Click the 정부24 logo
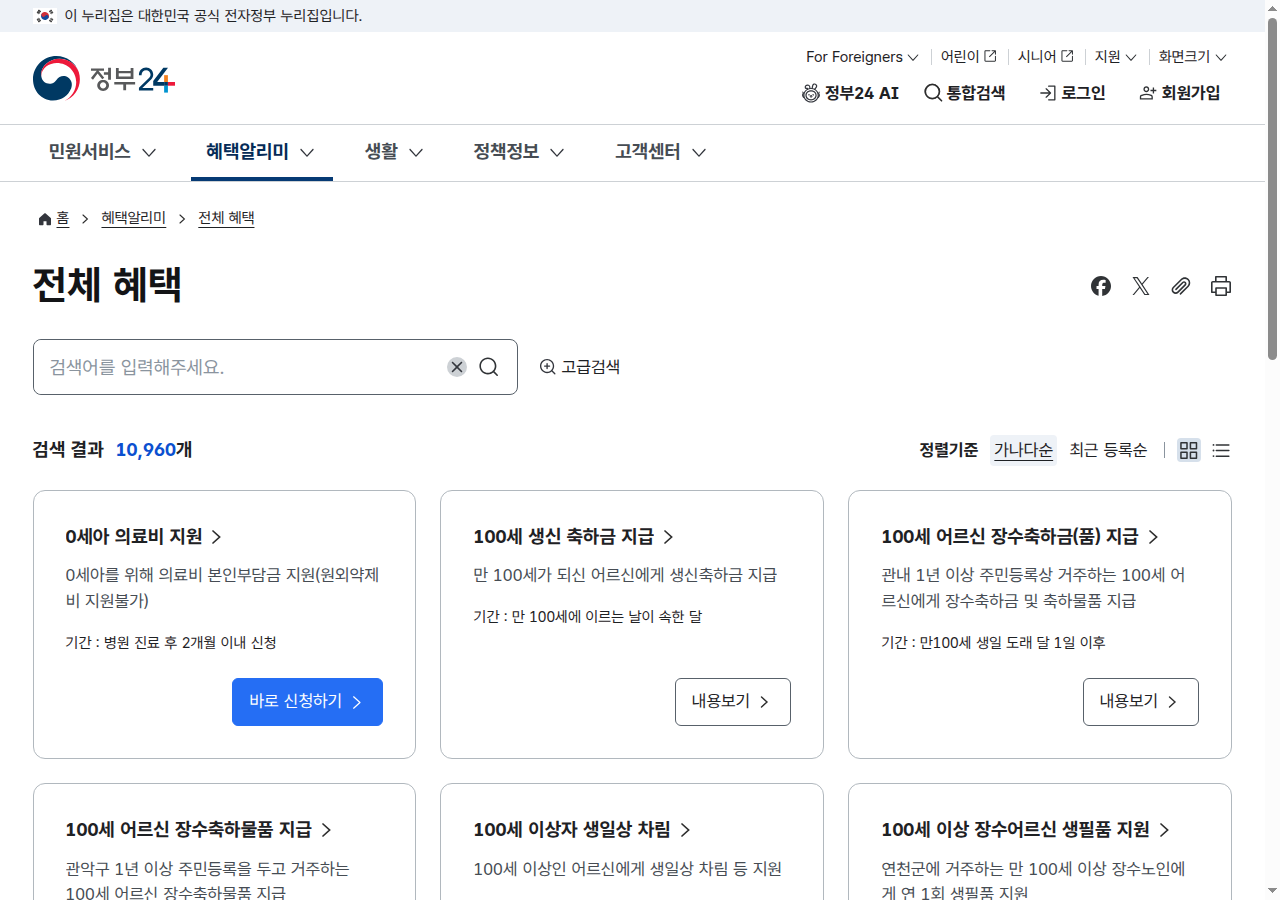1280x900 pixels. pos(104,79)
